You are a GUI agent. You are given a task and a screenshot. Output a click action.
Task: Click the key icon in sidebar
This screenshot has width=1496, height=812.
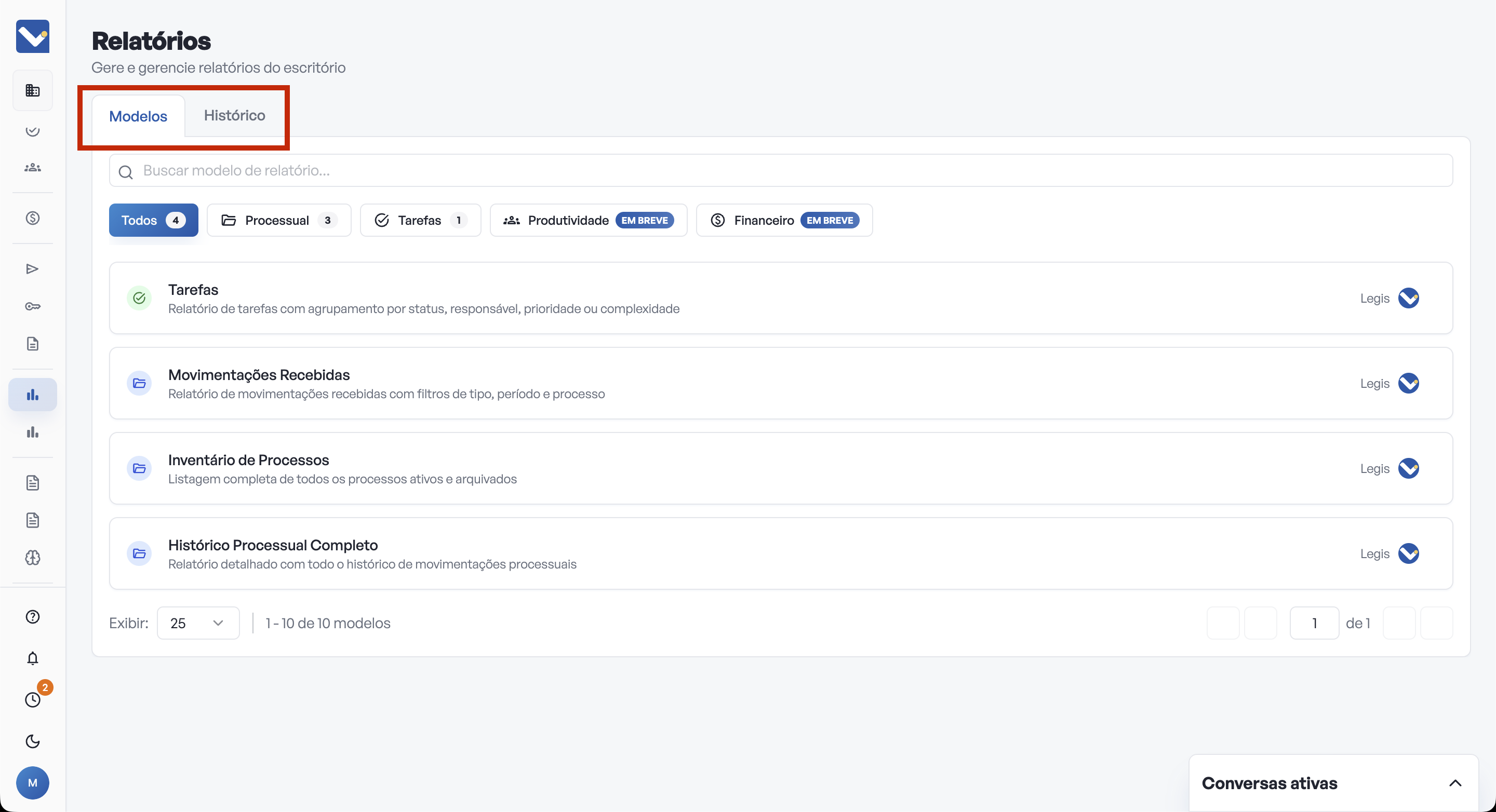pyautogui.click(x=33, y=306)
